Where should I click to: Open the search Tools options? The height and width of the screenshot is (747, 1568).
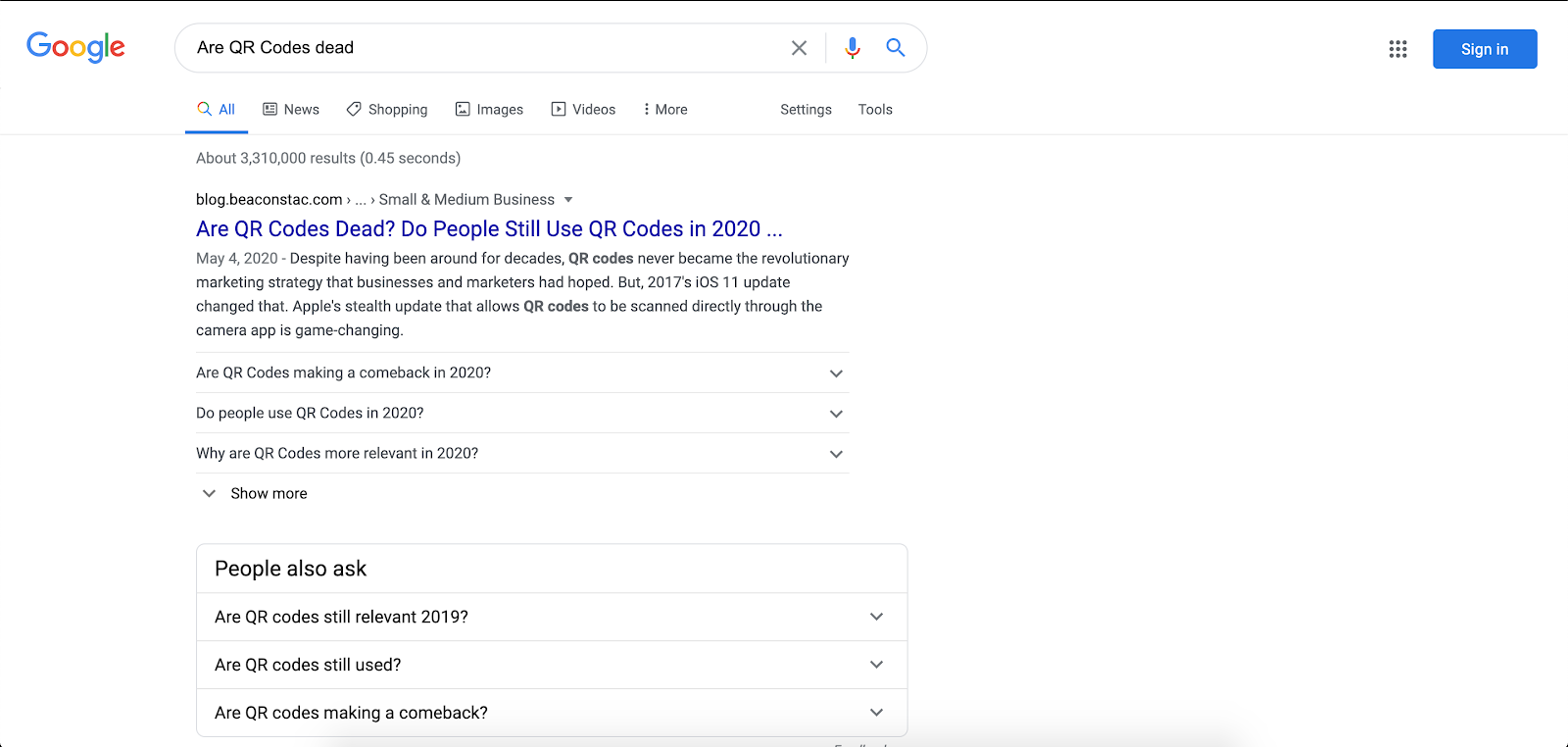pyautogui.click(x=875, y=110)
